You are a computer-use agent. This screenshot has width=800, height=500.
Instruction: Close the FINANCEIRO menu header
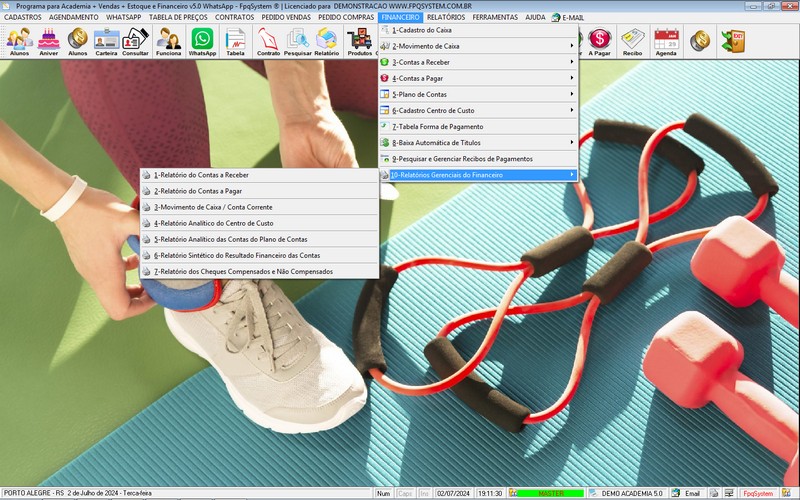click(401, 17)
